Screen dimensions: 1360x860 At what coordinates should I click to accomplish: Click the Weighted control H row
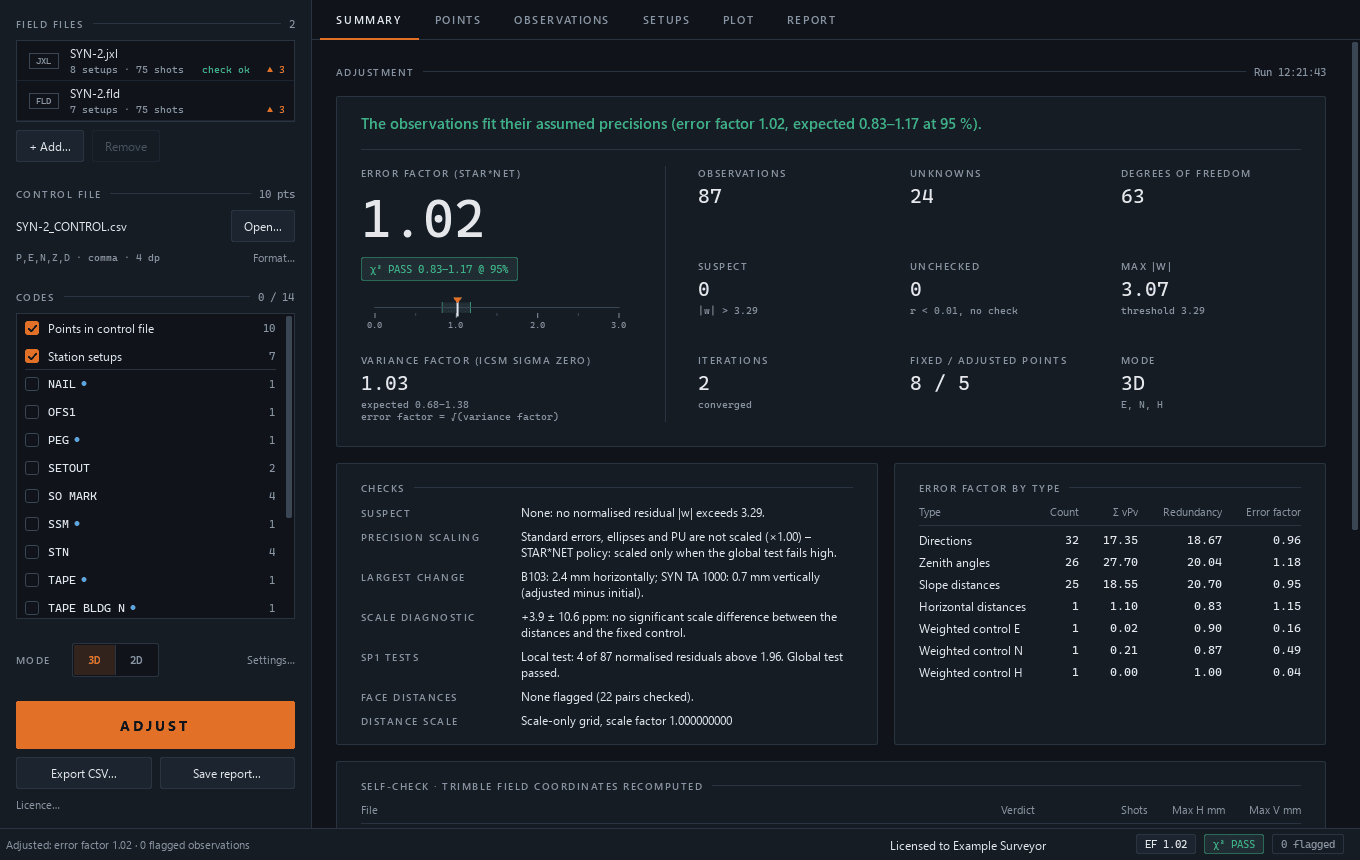pos(1110,672)
